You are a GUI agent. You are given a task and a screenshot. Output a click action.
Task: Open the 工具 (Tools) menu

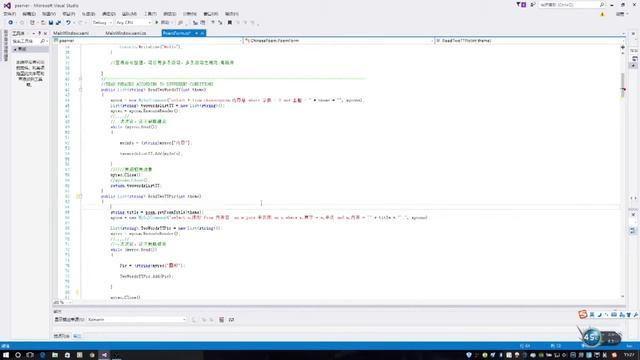150,14
